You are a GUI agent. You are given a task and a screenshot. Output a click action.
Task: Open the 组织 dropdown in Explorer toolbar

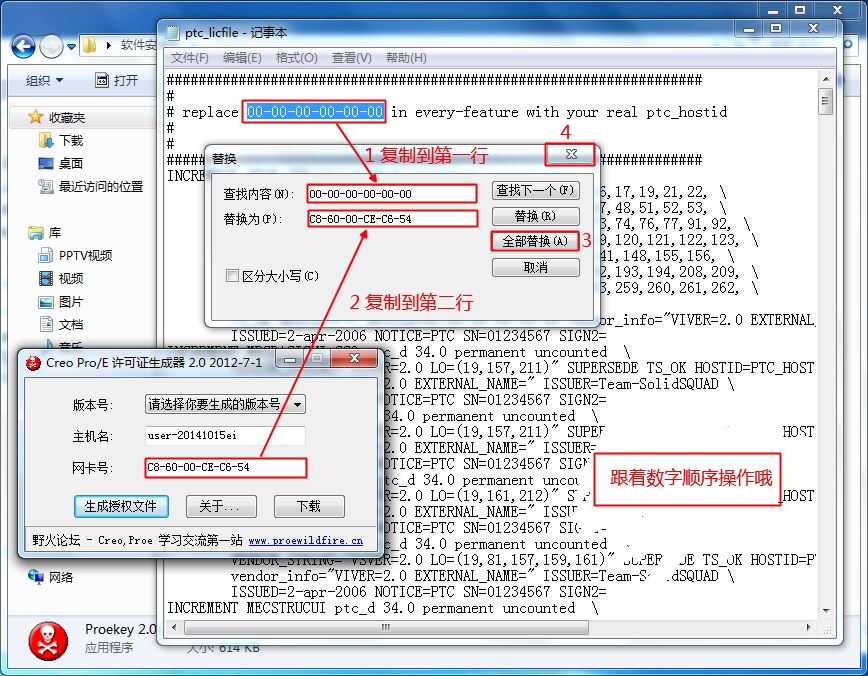pyautogui.click(x=44, y=81)
